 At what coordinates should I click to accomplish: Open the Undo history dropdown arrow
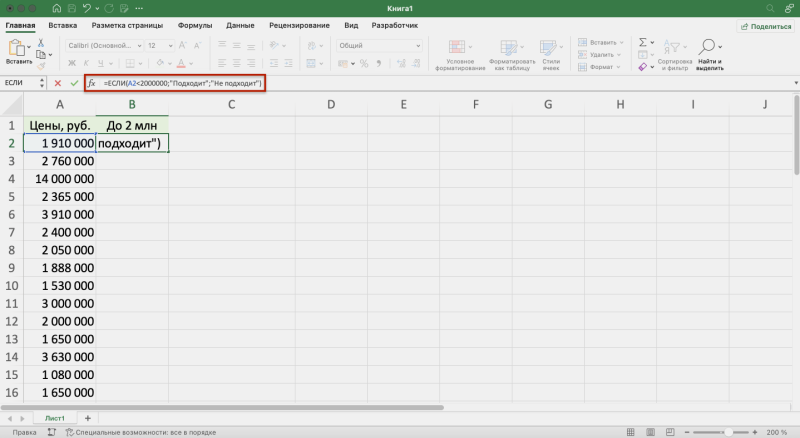97,9
